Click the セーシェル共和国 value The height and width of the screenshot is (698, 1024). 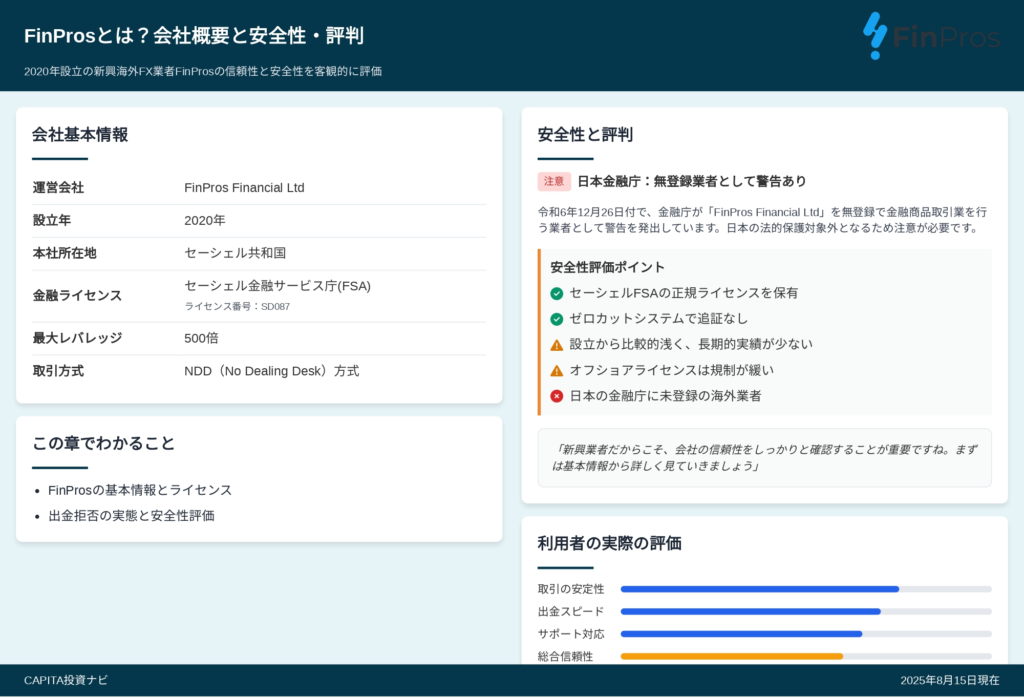pos(235,253)
